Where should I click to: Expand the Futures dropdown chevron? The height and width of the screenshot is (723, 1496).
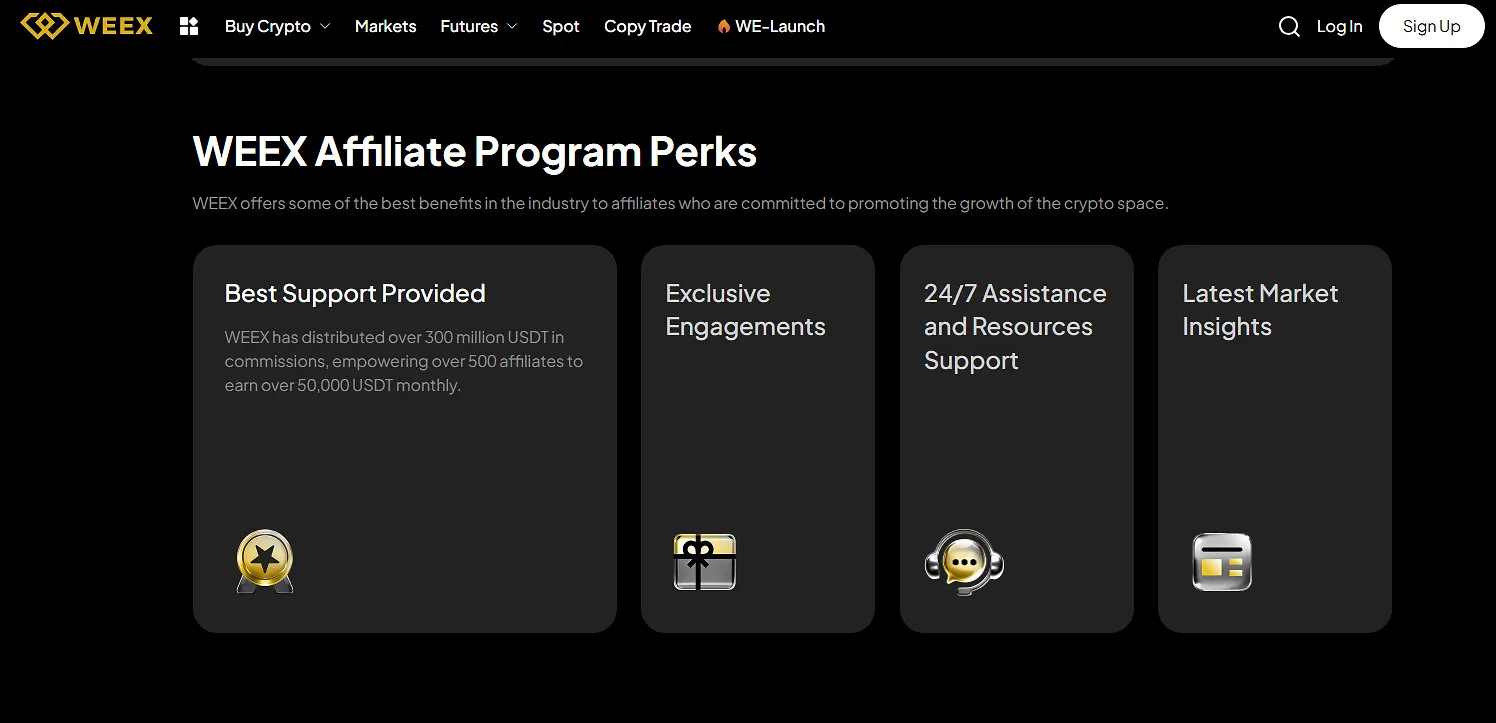coord(512,27)
